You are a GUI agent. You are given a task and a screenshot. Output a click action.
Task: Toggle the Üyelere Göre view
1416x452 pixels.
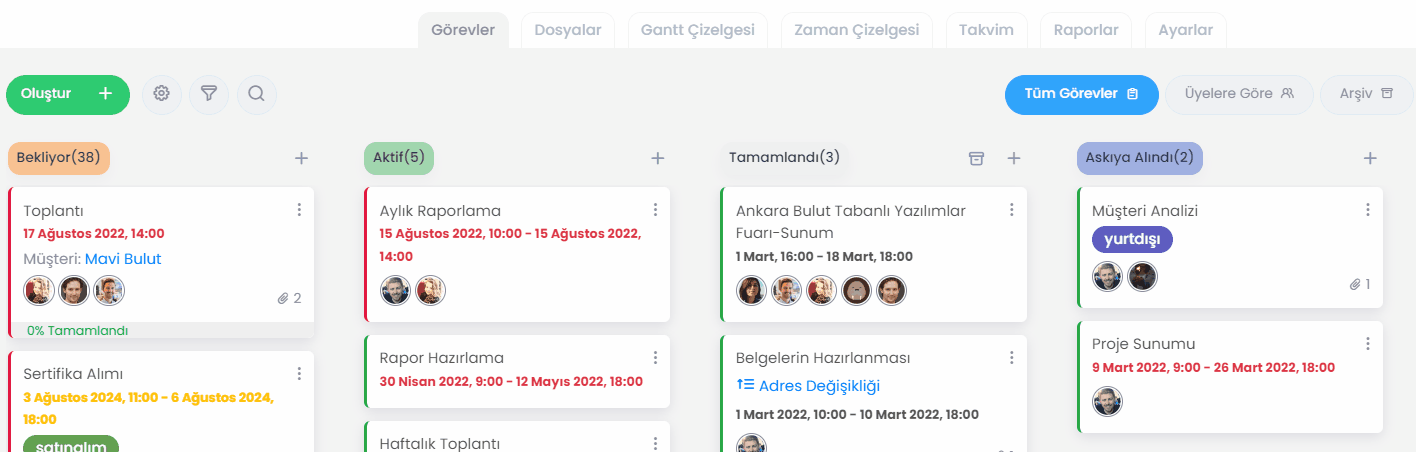tap(1239, 94)
